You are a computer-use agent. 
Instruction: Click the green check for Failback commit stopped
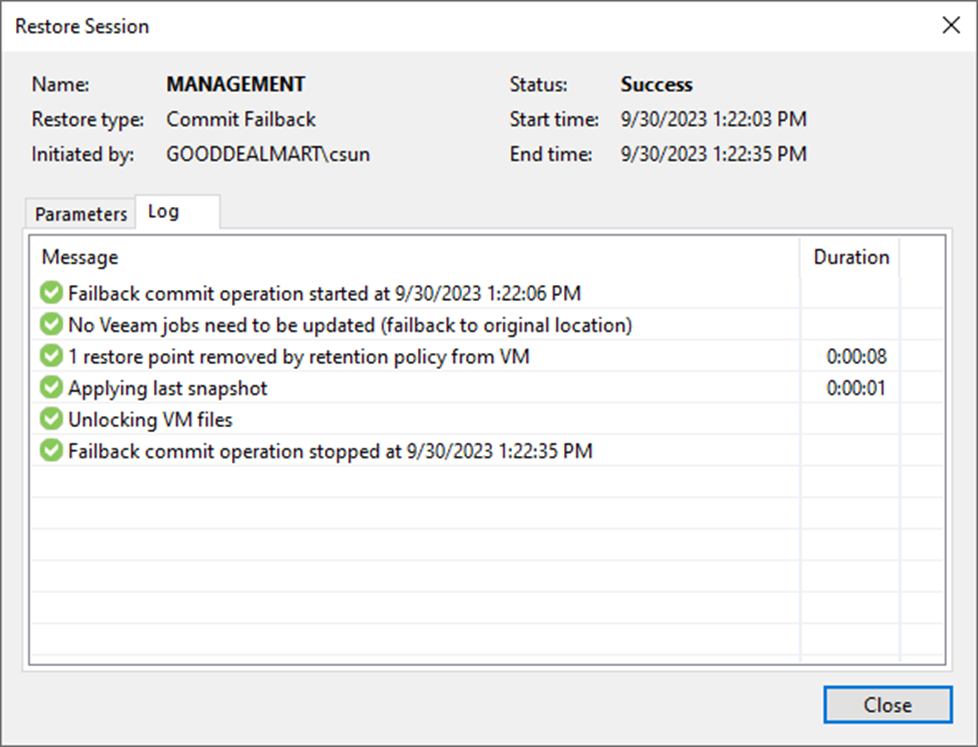pyautogui.click(x=51, y=451)
